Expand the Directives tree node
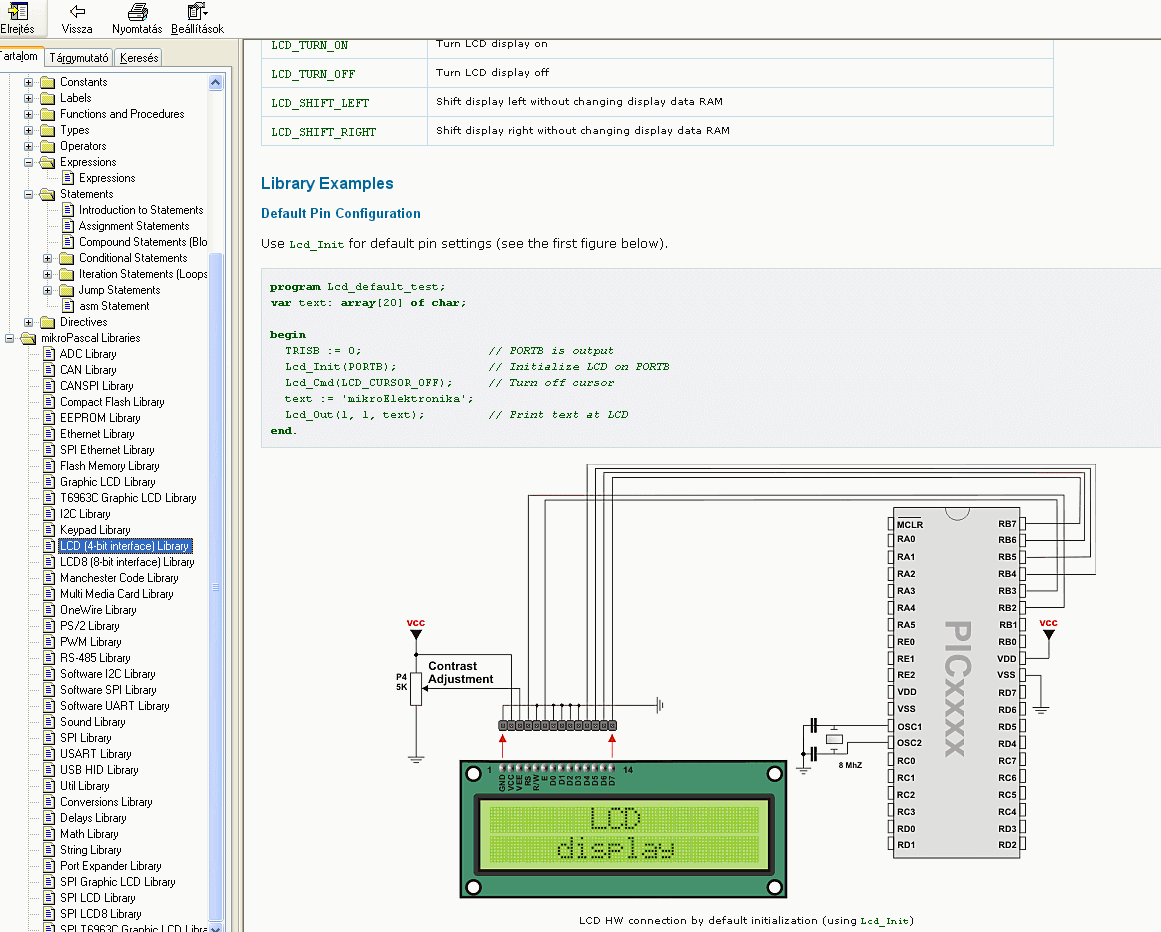 tap(29, 322)
